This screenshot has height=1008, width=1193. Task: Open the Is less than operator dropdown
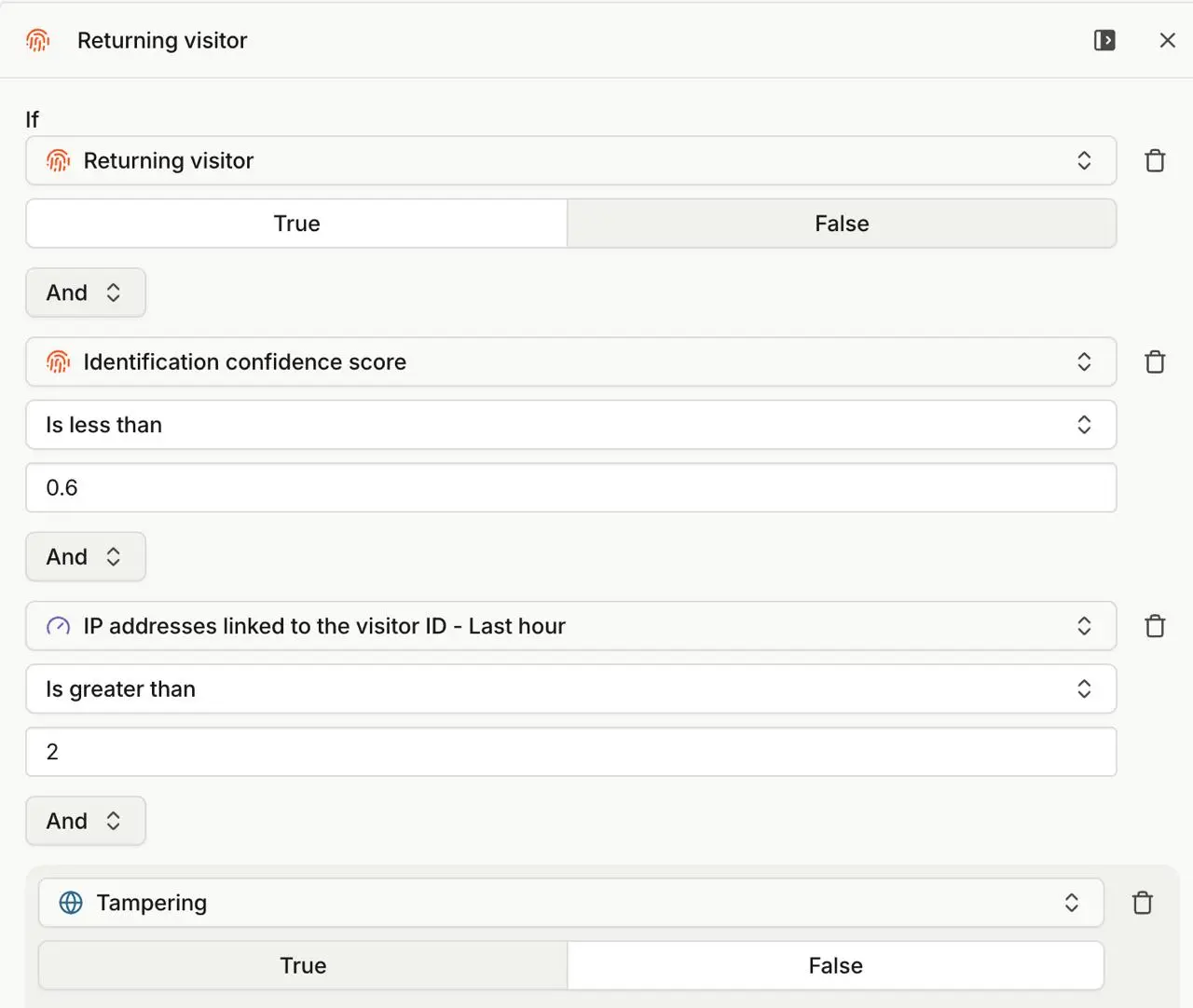[570, 425]
